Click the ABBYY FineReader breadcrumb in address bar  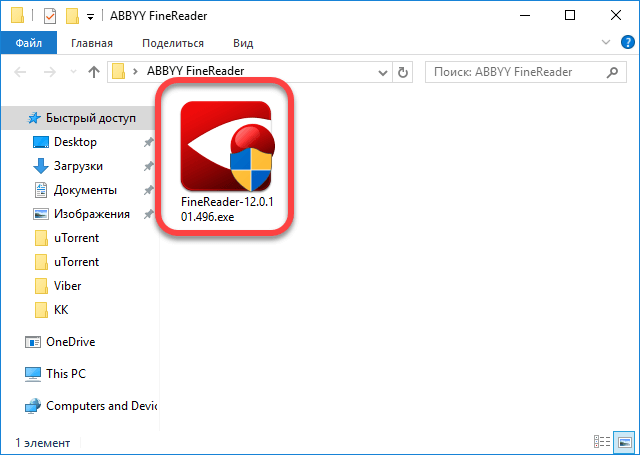click(196, 71)
